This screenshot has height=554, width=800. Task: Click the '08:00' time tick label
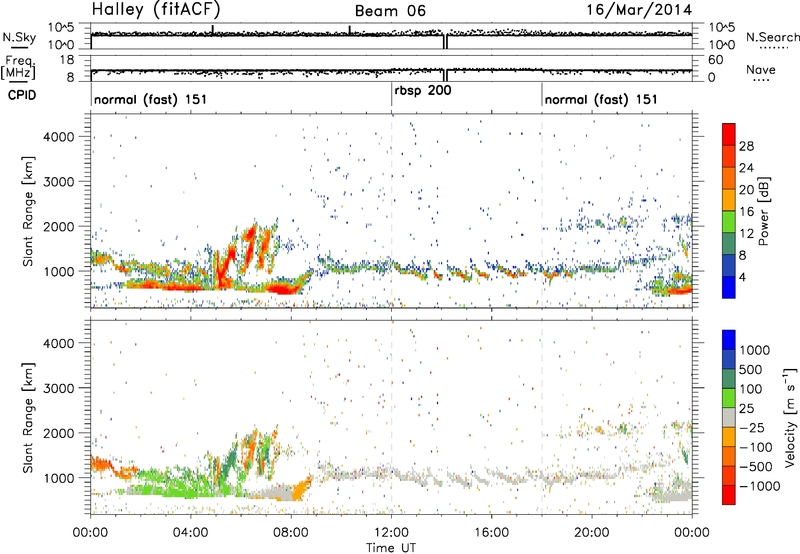(291, 533)
